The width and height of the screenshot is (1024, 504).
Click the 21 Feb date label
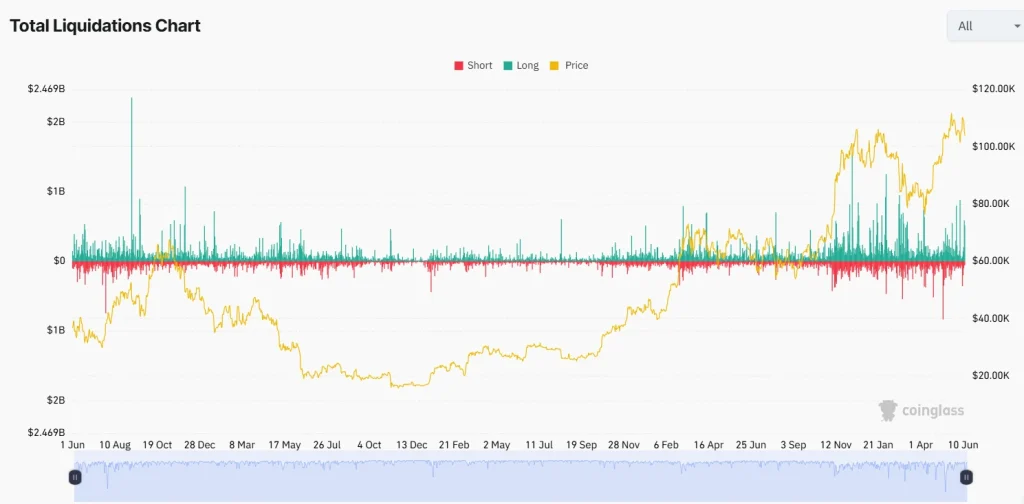pyautogui.click(x=454, y=445)
